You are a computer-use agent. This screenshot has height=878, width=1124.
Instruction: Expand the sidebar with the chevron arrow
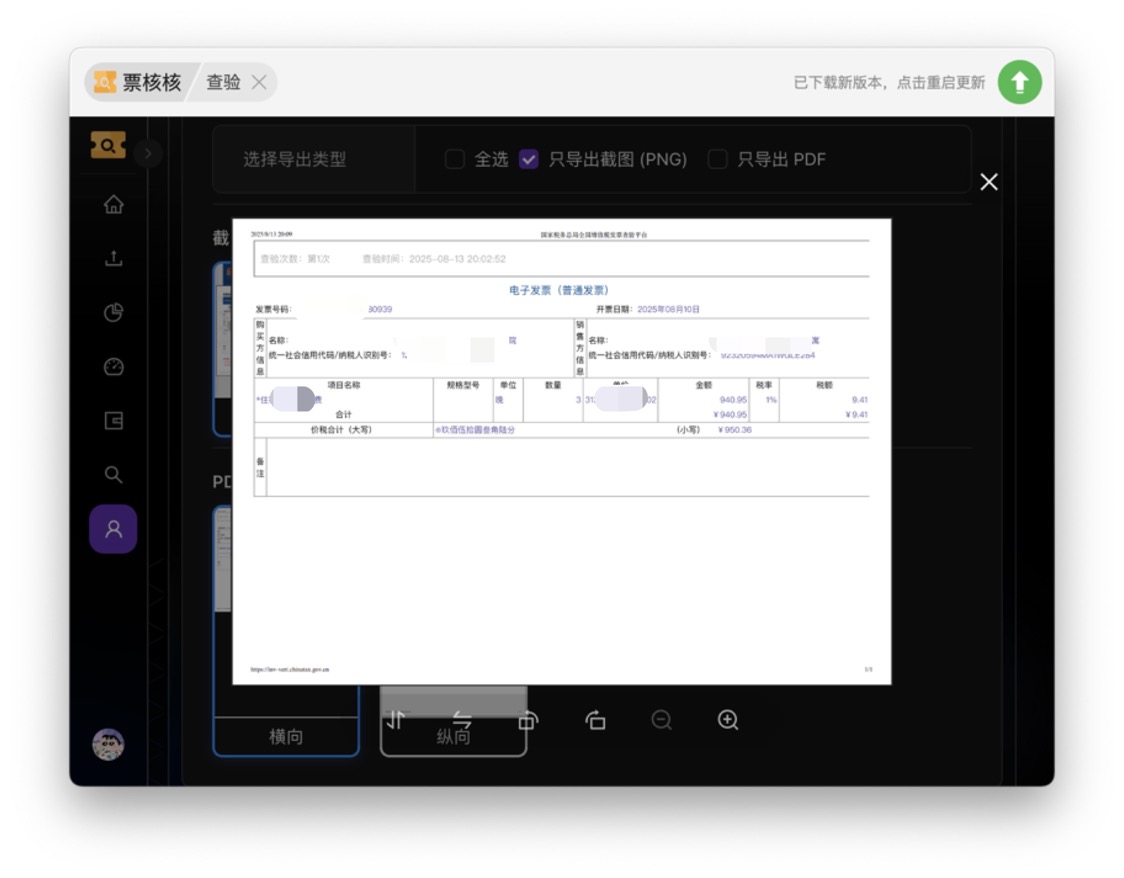pyautogui.click(x=148, y=153)
